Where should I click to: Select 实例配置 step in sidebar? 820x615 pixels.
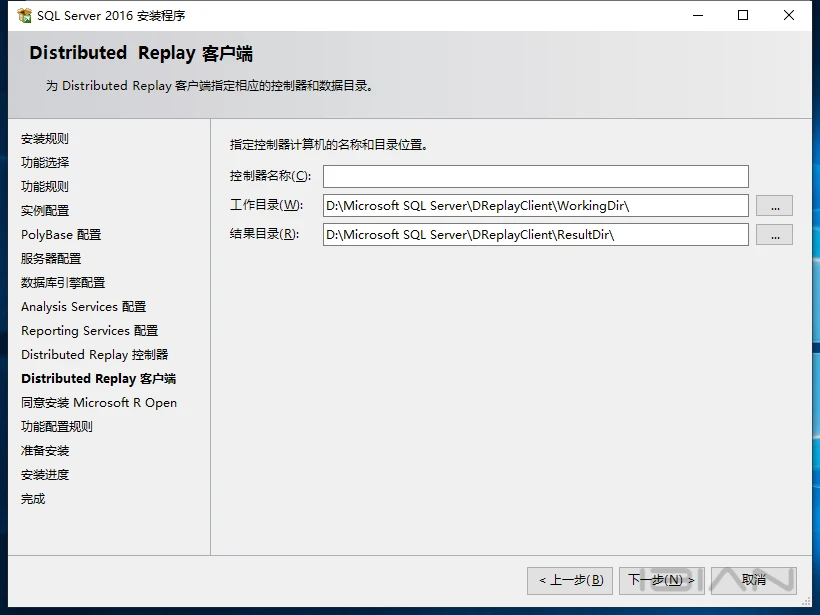coord(45,211)
